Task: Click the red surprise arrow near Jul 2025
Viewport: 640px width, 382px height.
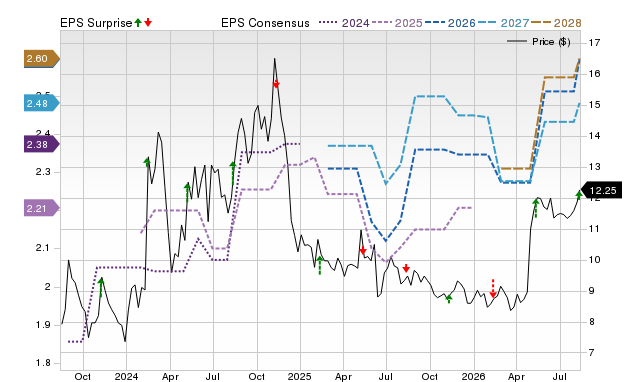Action: point(406,268)
